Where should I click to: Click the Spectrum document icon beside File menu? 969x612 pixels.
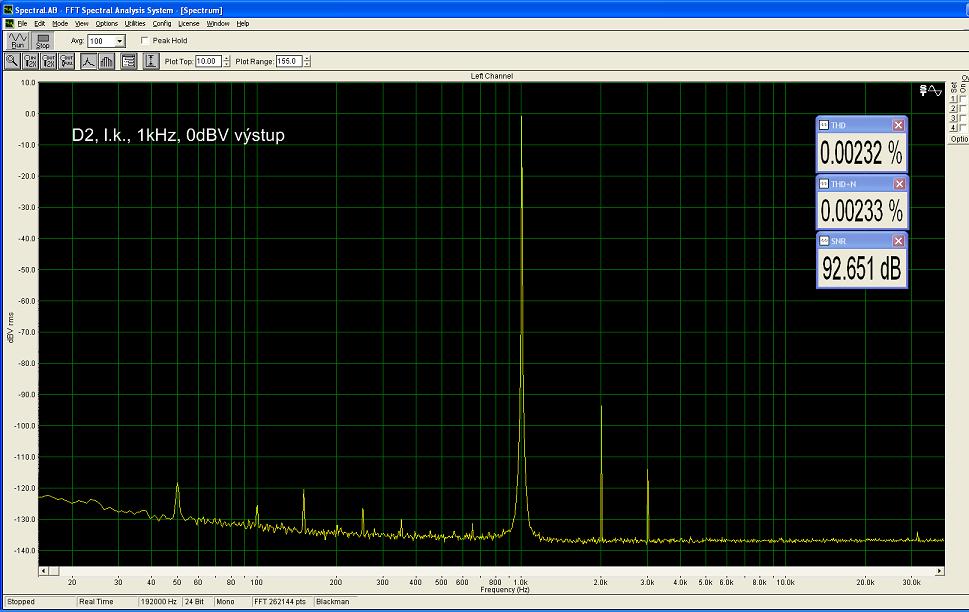click(9, 23)
